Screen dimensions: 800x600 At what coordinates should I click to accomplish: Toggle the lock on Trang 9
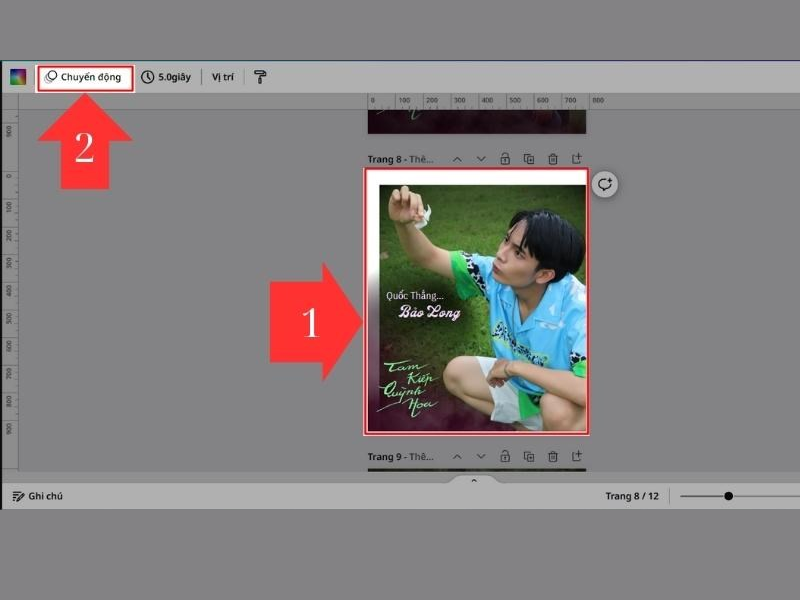tap(504, 456)
